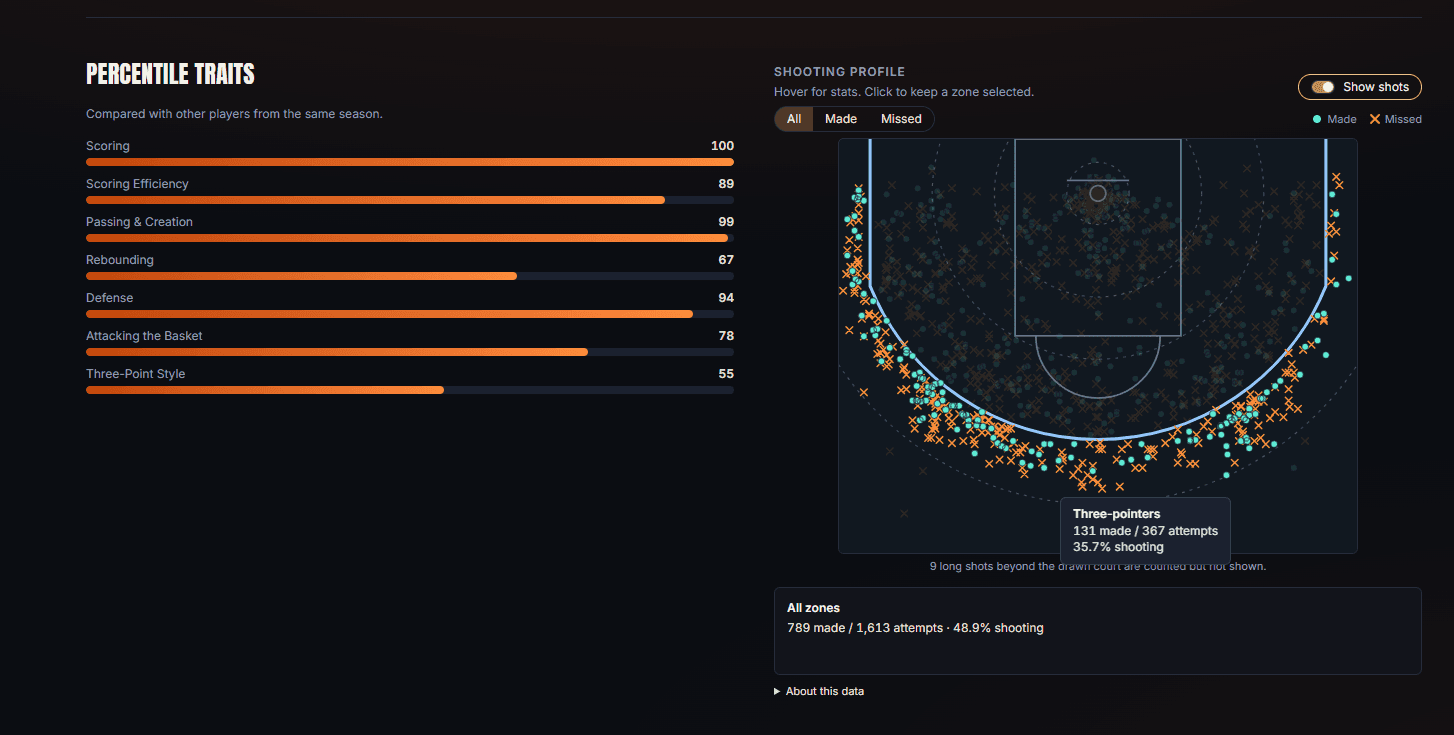Click the 35.7% shooting text

pos(1118,547)
